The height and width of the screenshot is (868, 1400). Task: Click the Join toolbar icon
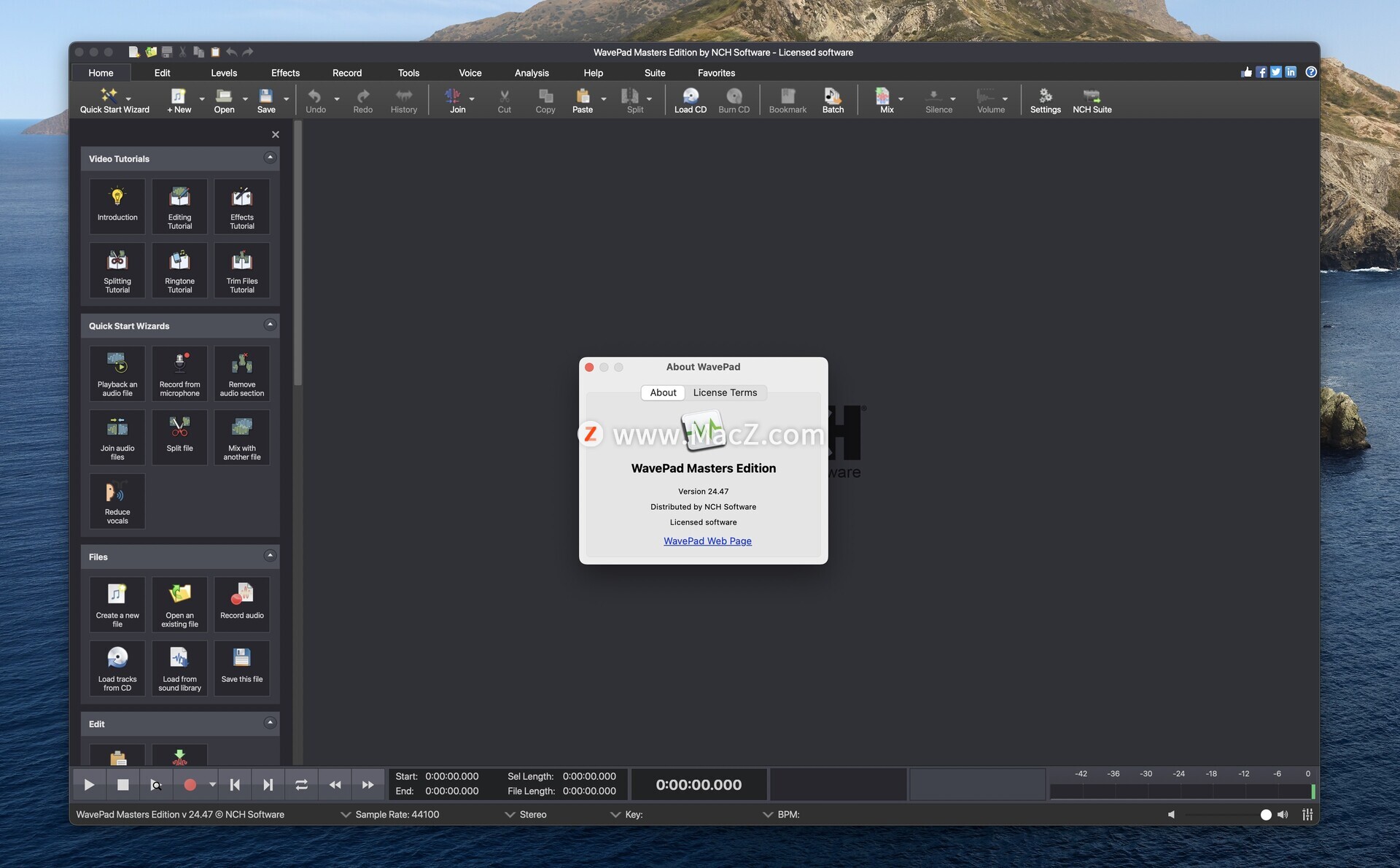coord(457,101)
